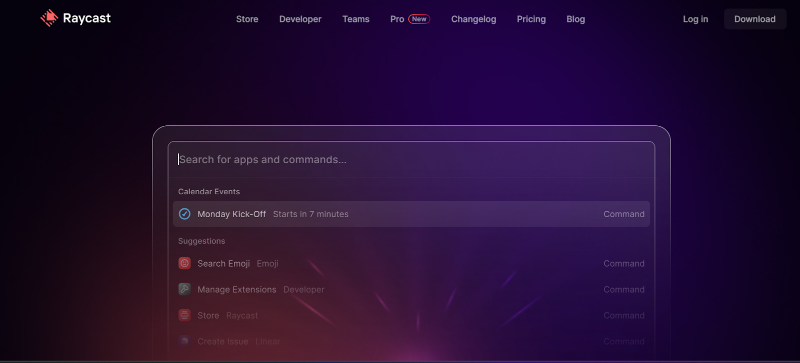Screen dimensions: 800x363
Task: Click Command label on Monday Kick-Off row
Action: coord(623,214)
